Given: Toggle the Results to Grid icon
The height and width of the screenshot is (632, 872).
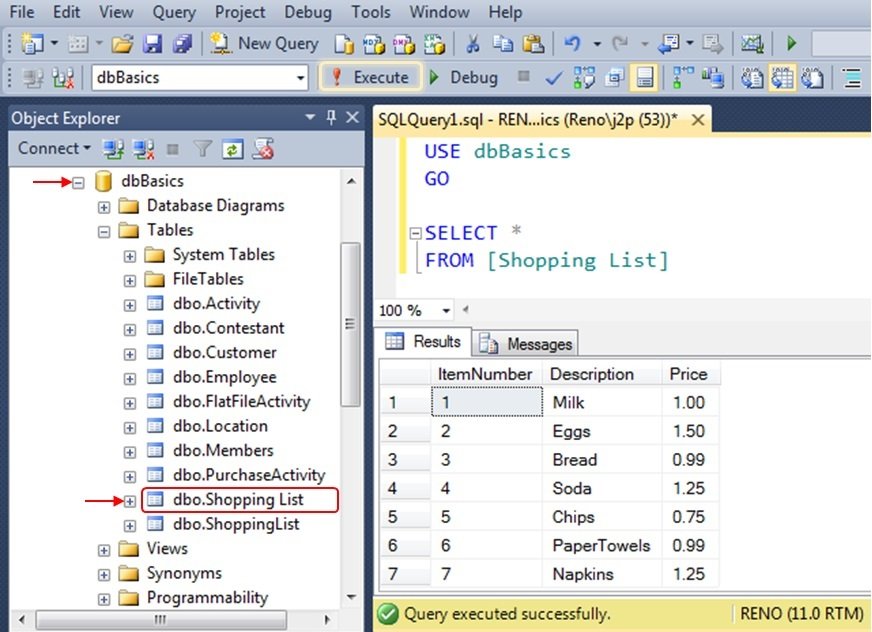Looking at the screenshot, I should click(782, 78).
